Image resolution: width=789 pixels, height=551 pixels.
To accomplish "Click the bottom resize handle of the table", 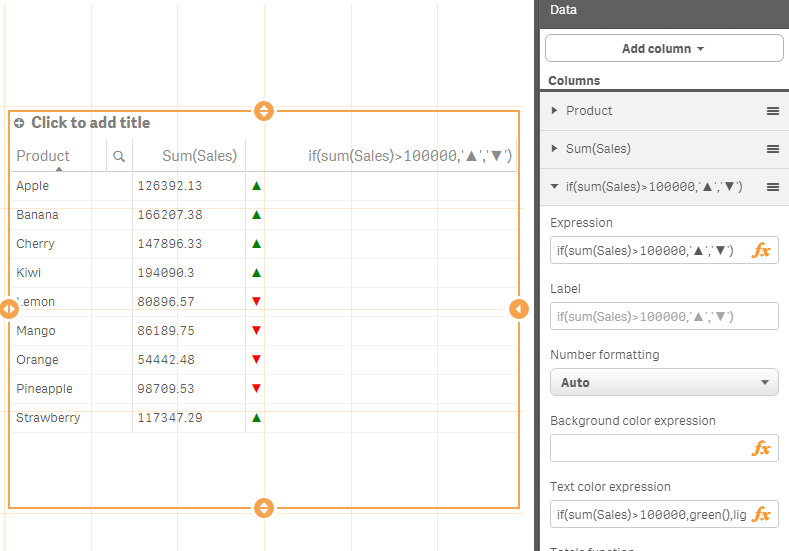I will point(264,508).
